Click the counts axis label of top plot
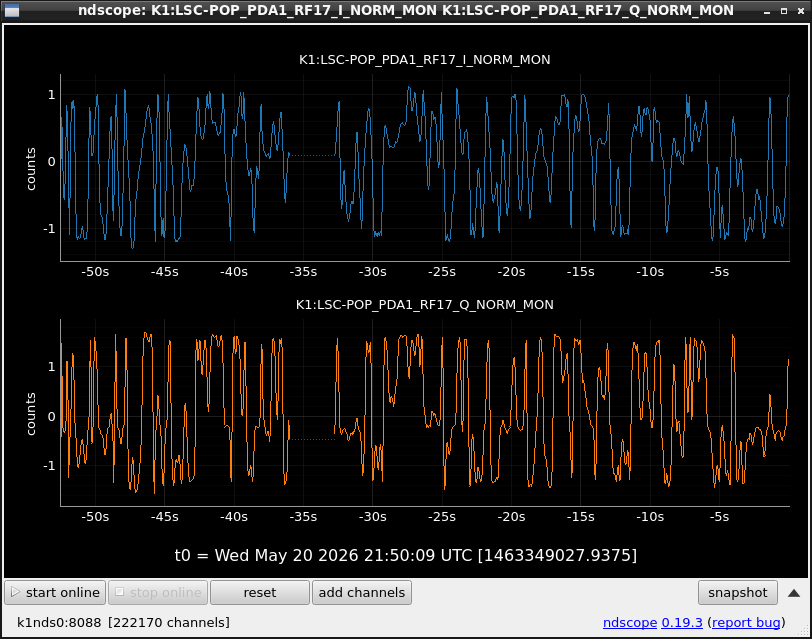 point(31,169)
